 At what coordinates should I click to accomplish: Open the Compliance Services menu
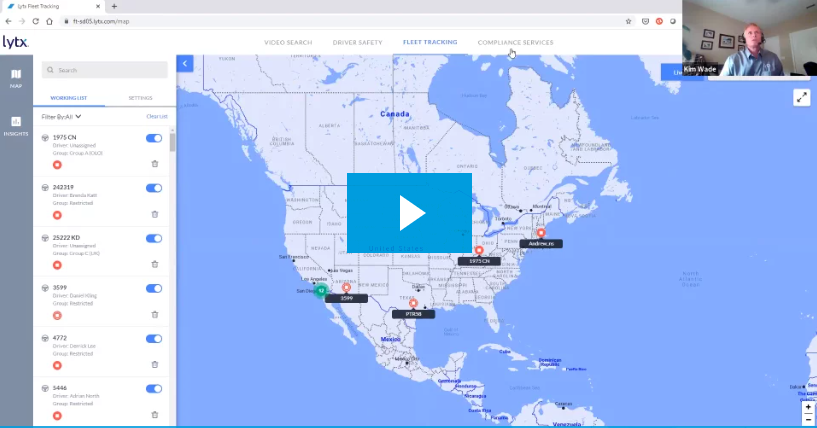[x=515, y=42]
